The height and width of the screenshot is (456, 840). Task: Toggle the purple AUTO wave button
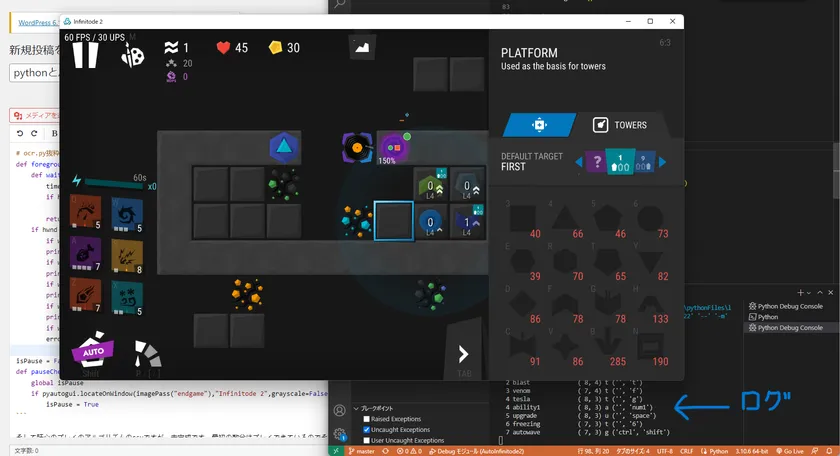click(92, 349)
